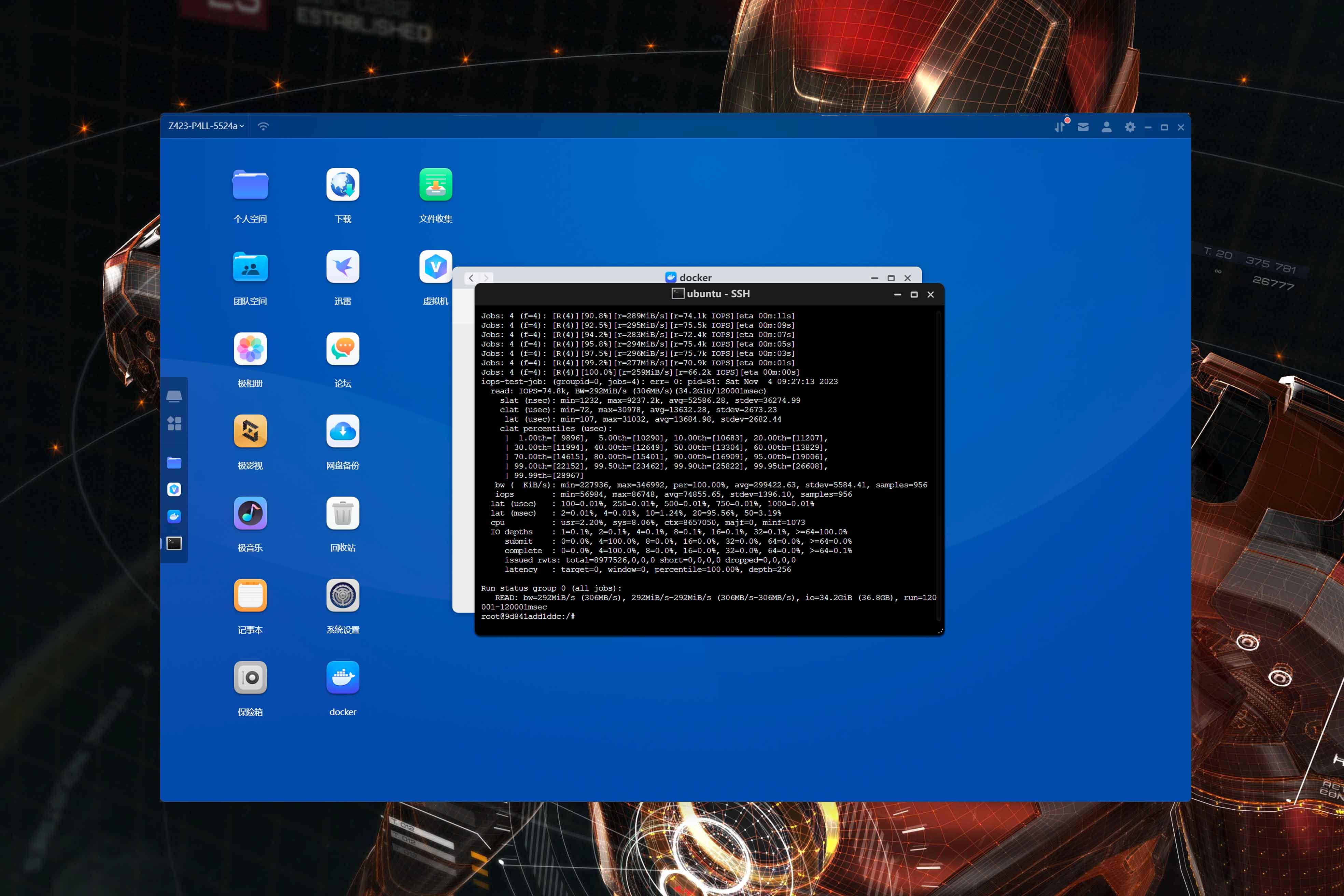
Task: Close the ubuntu - SSH terminal window
Action: 931,295
